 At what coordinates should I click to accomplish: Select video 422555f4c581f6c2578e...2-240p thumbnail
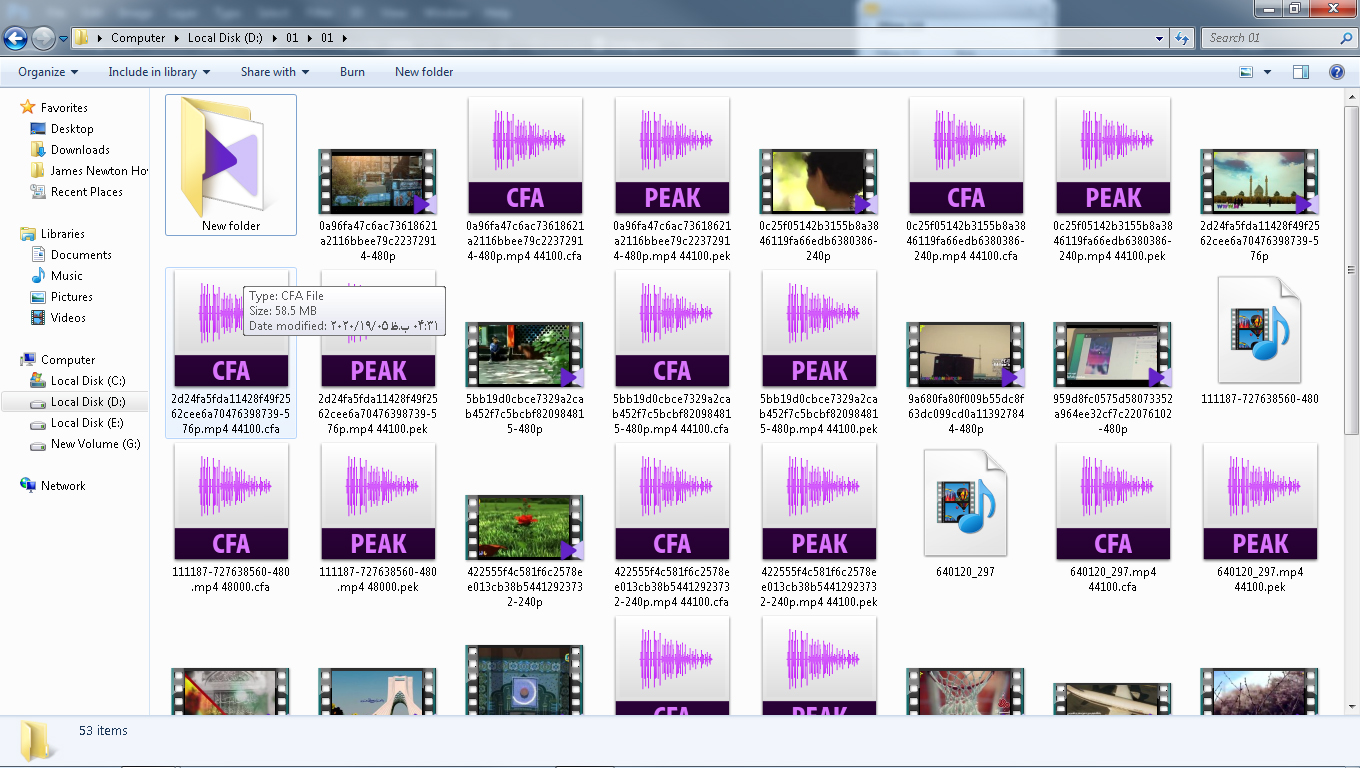coord(525,528)
